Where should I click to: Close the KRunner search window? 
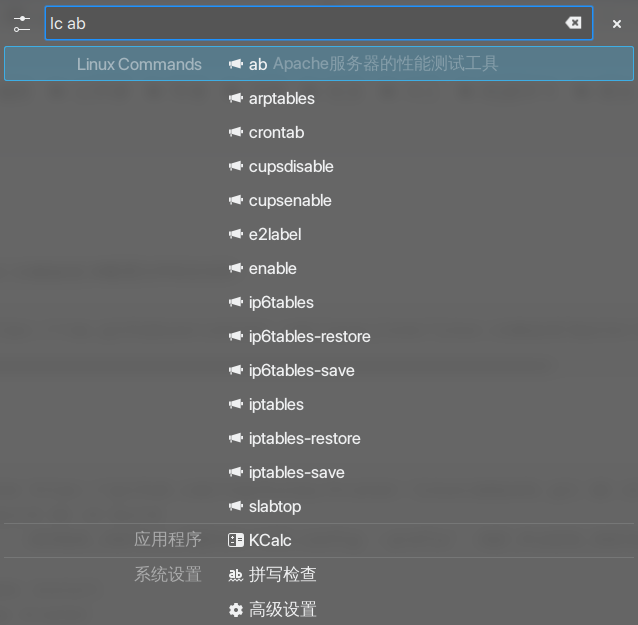tap(617, 24)
